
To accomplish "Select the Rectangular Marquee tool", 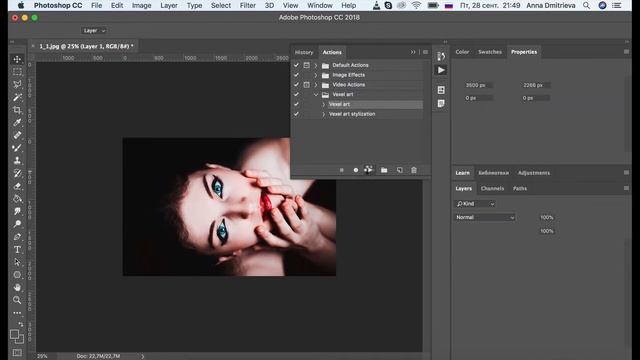I will coord(17,72).
